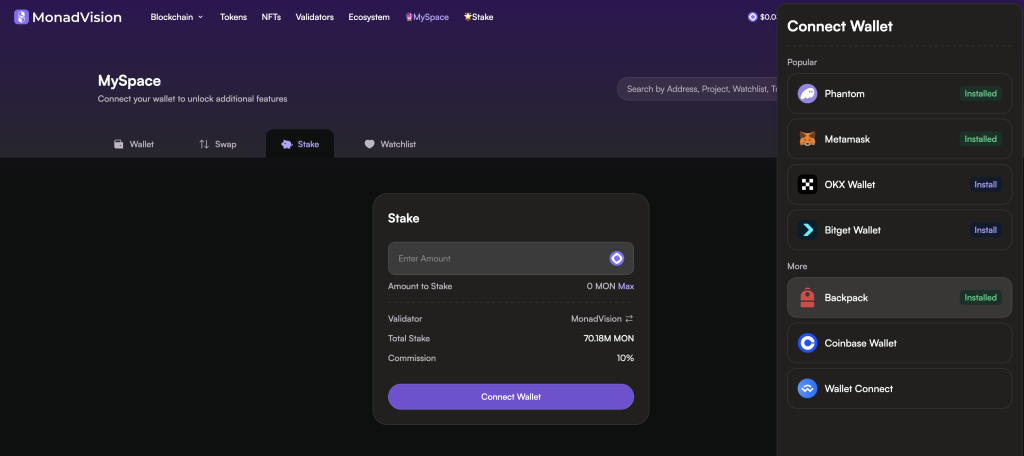This screenshot has width=1024, height=456.
Task: Expand the Blockchain dropdown menu
Action: 177,17
